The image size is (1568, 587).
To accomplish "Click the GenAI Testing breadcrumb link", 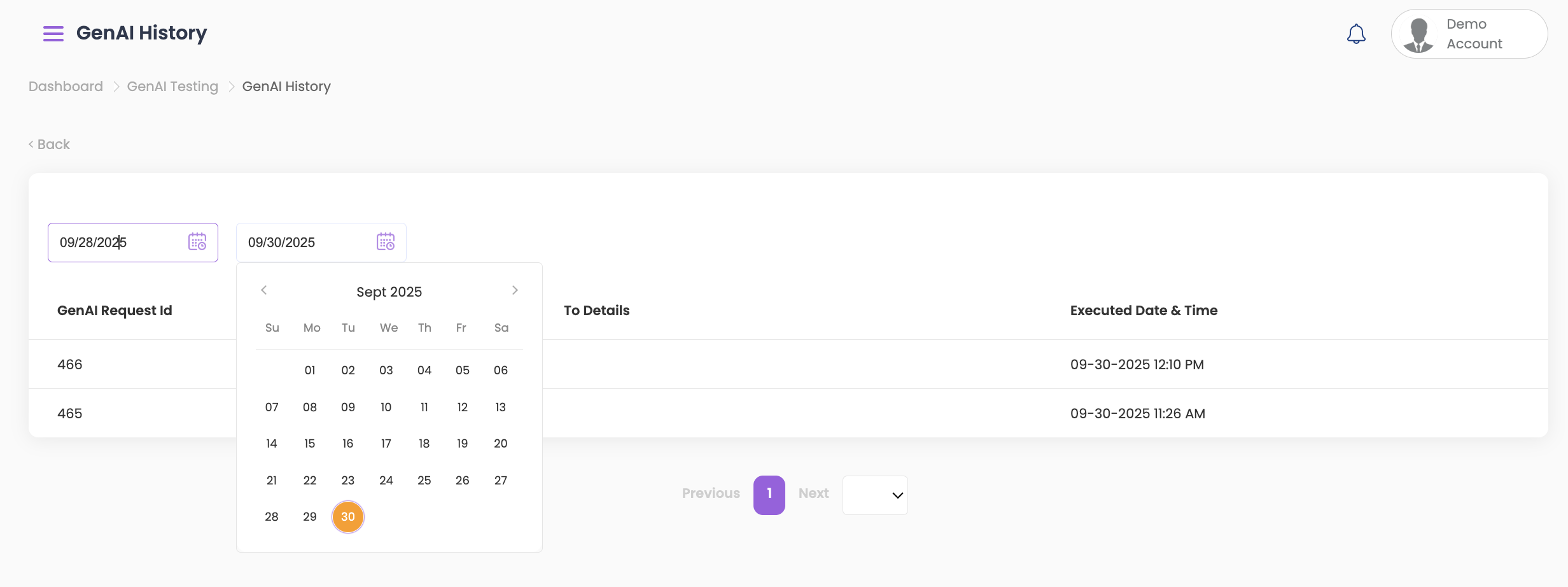I will pos(172,87).
